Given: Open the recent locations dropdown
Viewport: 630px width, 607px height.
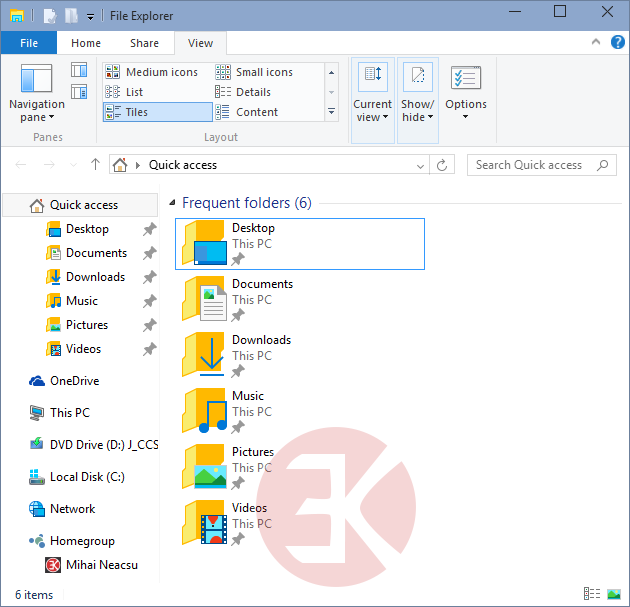Looking at the screenshot, I should click(x=74, y=165).
